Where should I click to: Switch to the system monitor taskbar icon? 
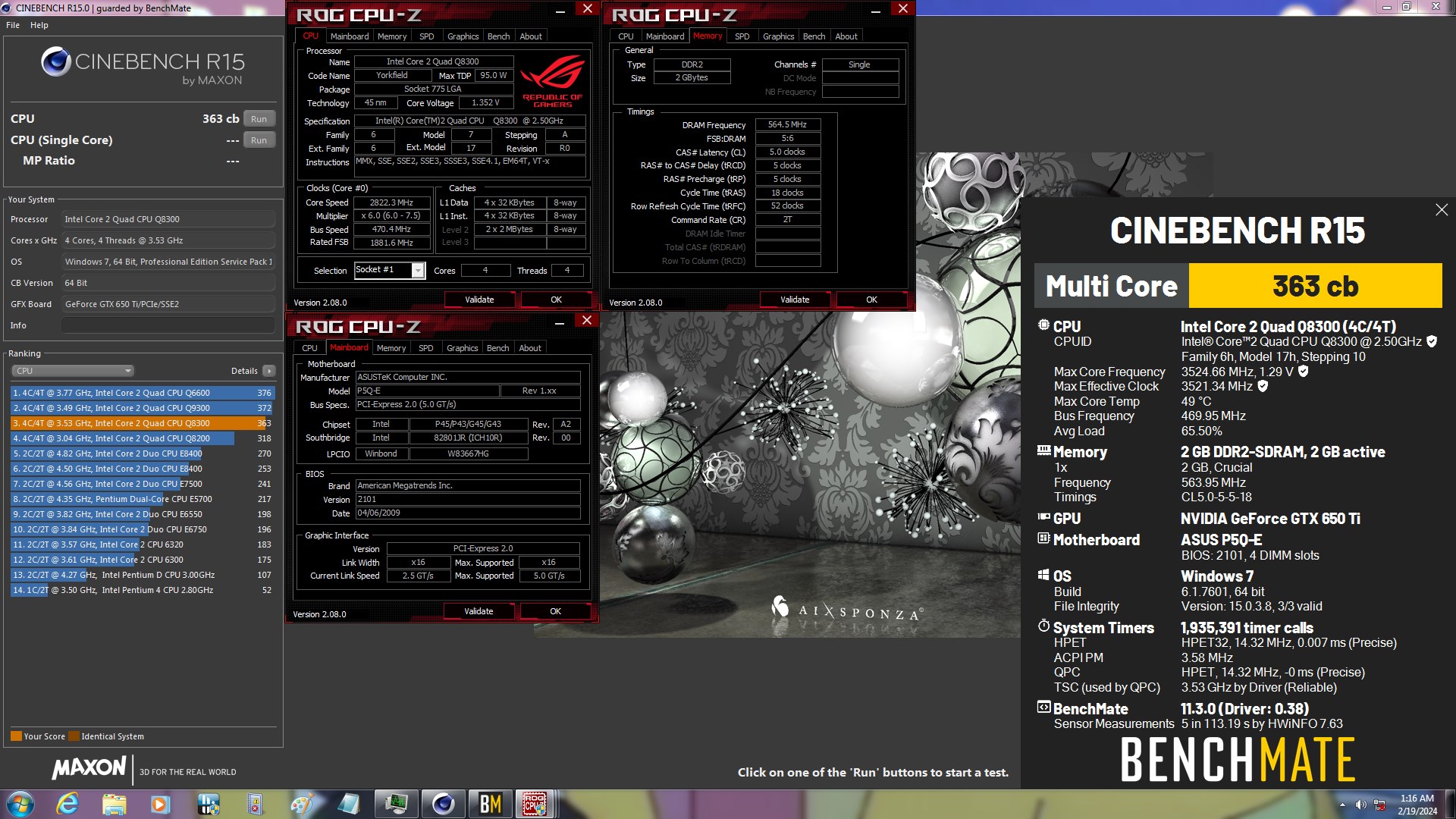[396, 804]
